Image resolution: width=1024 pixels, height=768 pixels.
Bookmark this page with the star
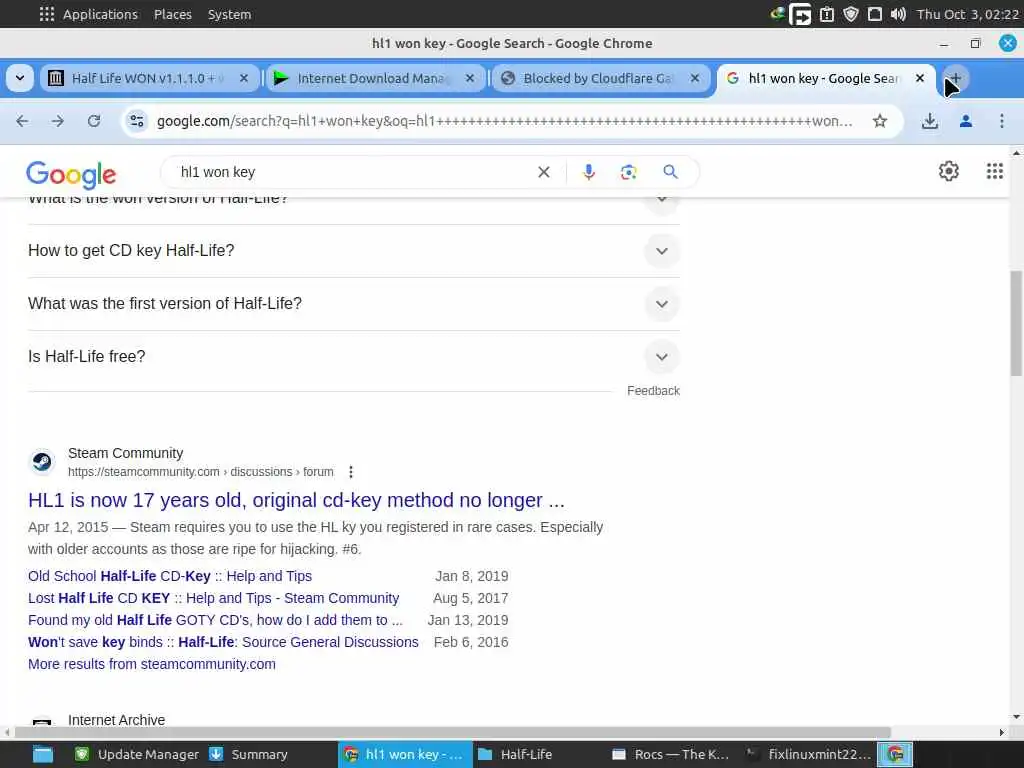click(x=880, y=121)
